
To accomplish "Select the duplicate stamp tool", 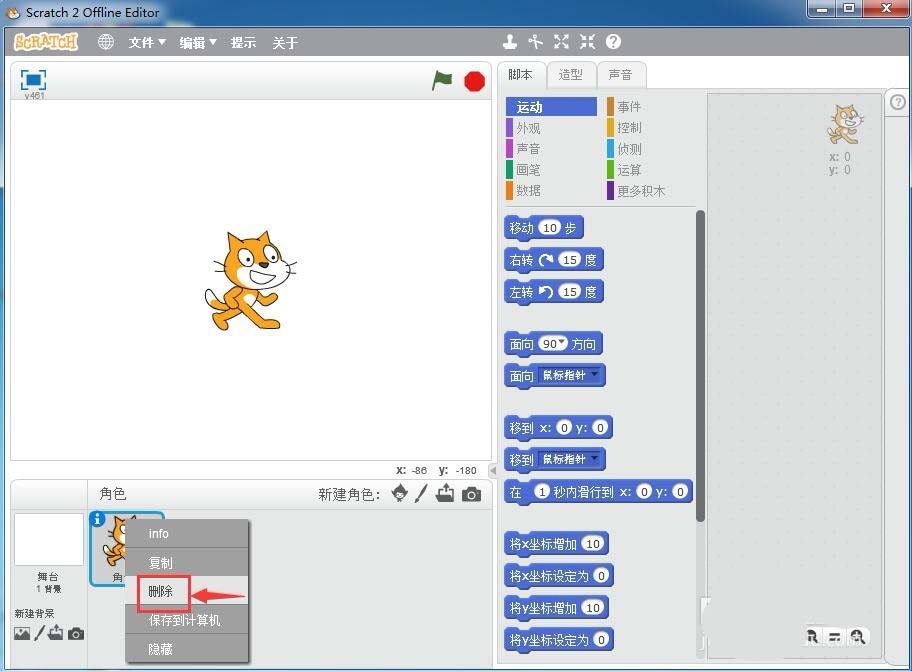I will pos(510,42).
